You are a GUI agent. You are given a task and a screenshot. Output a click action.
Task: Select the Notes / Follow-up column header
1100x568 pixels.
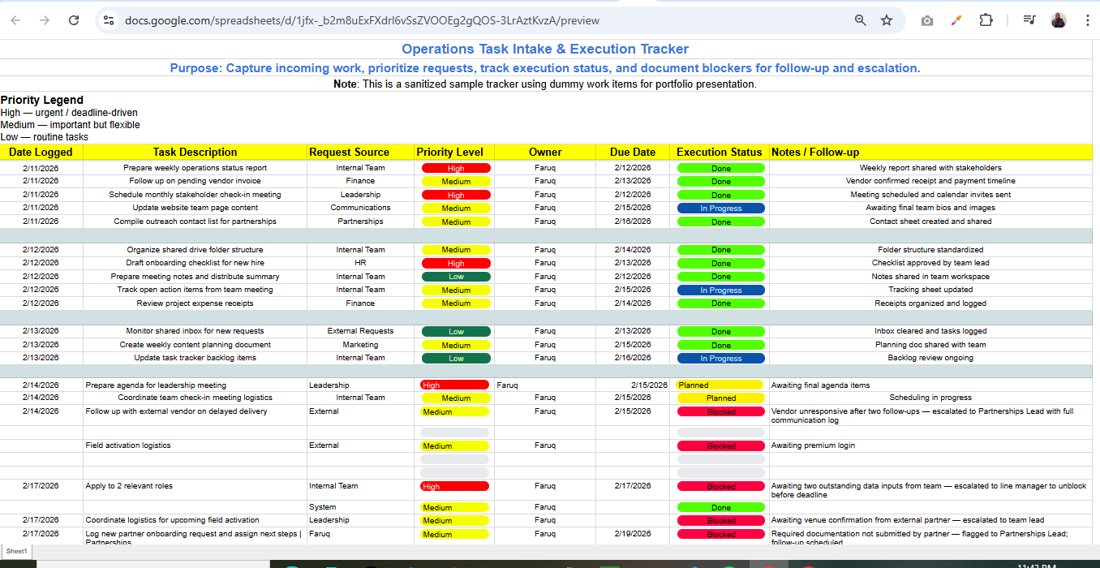tap(930, 152)
